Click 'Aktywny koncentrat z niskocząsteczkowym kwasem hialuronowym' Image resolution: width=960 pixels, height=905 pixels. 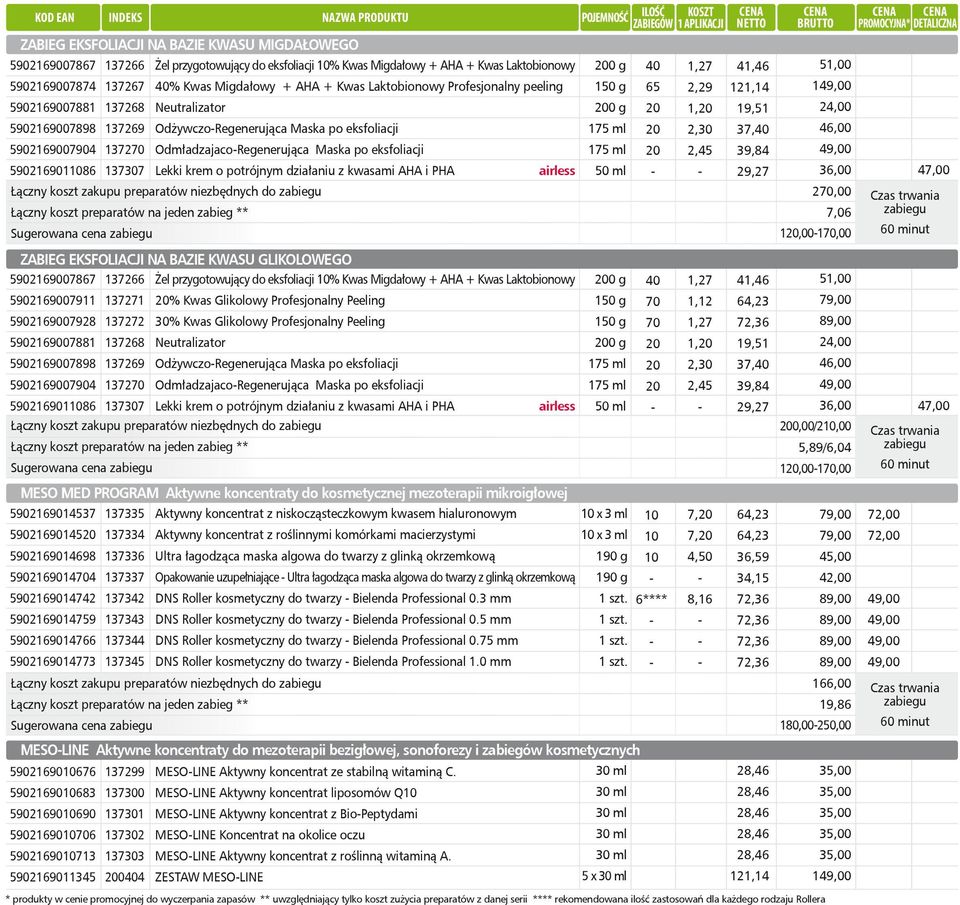(336, 514)
